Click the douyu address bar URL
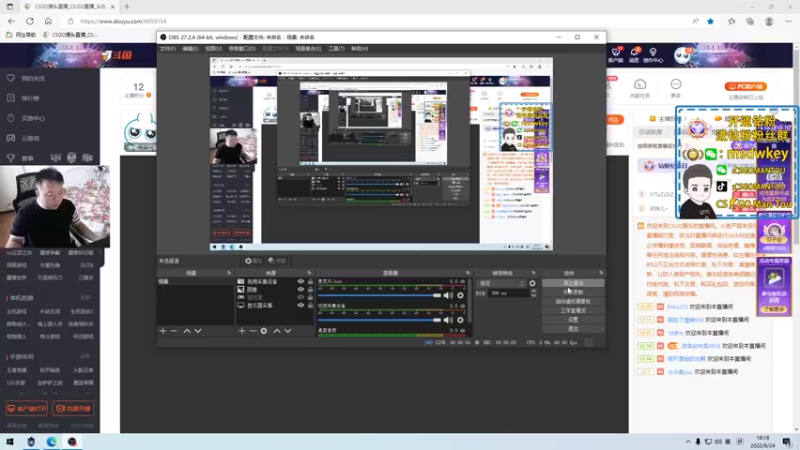This screenshot has width=800, height=450. 123,21
